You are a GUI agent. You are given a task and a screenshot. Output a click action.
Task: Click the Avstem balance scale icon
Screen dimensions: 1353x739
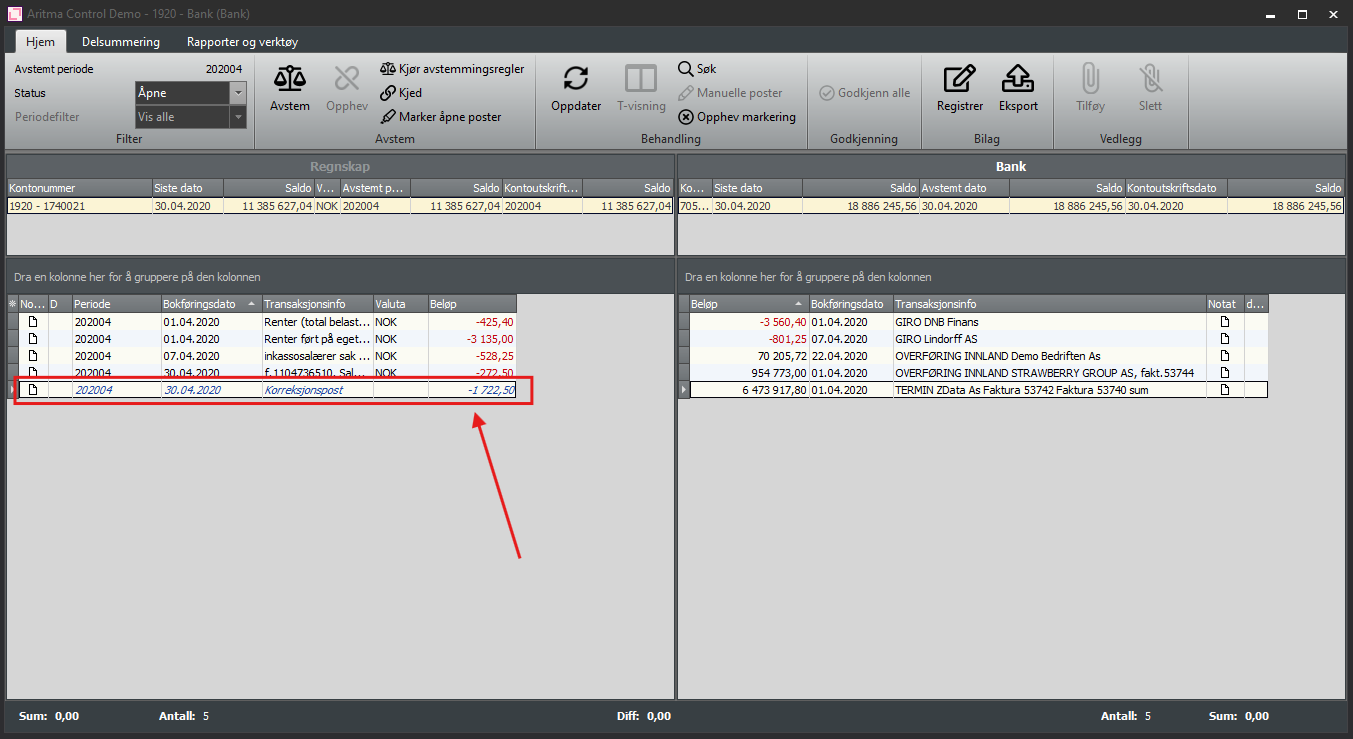coord(290,80)
